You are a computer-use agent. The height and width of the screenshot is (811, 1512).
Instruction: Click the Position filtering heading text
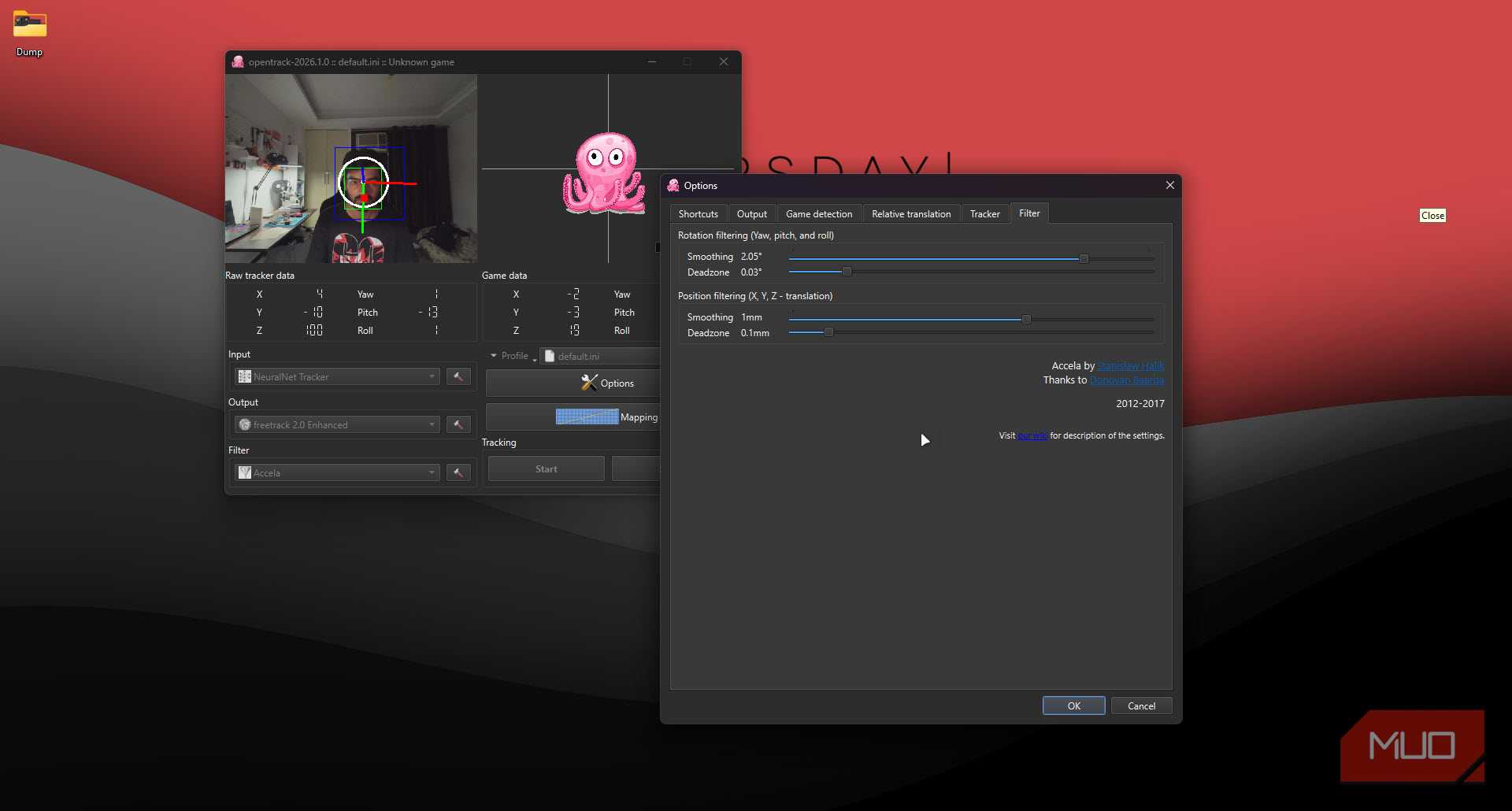pyautogui.click(x=754, y=296)
